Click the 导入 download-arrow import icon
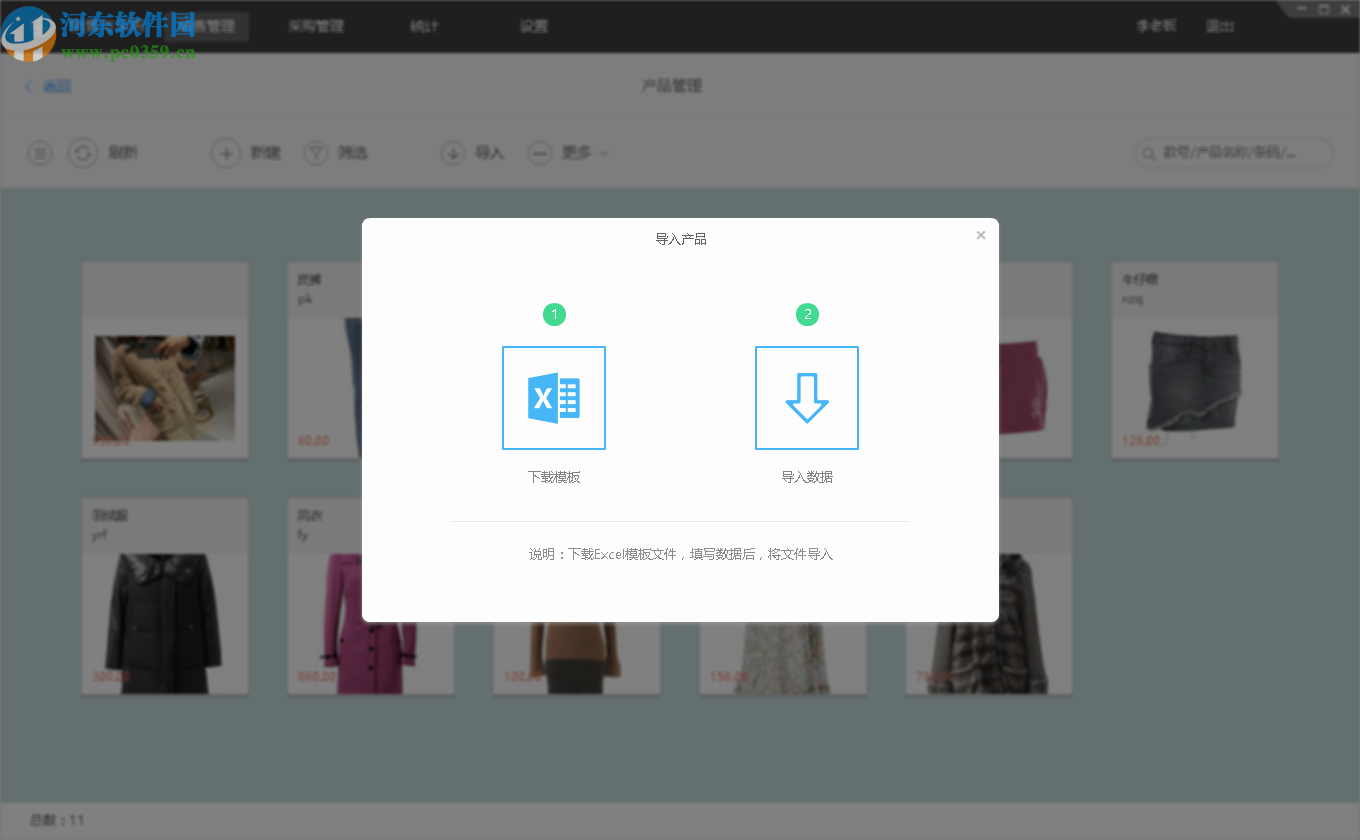1360x840 pixels. 452,153
